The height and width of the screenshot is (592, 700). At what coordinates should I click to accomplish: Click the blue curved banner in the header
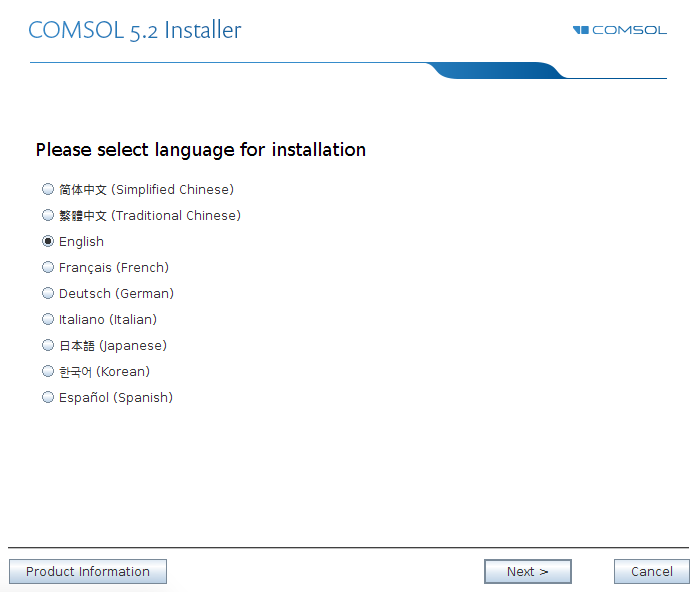[x=496, y=71]
